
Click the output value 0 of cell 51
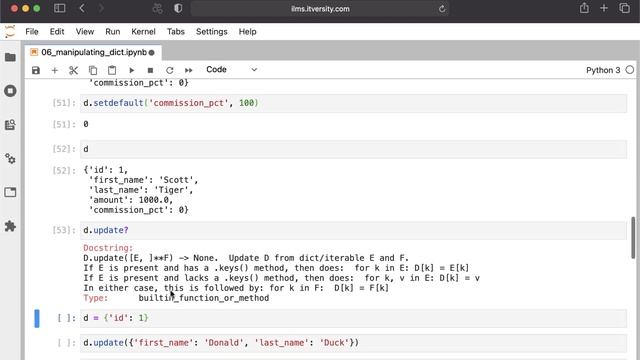pos(86,124)
